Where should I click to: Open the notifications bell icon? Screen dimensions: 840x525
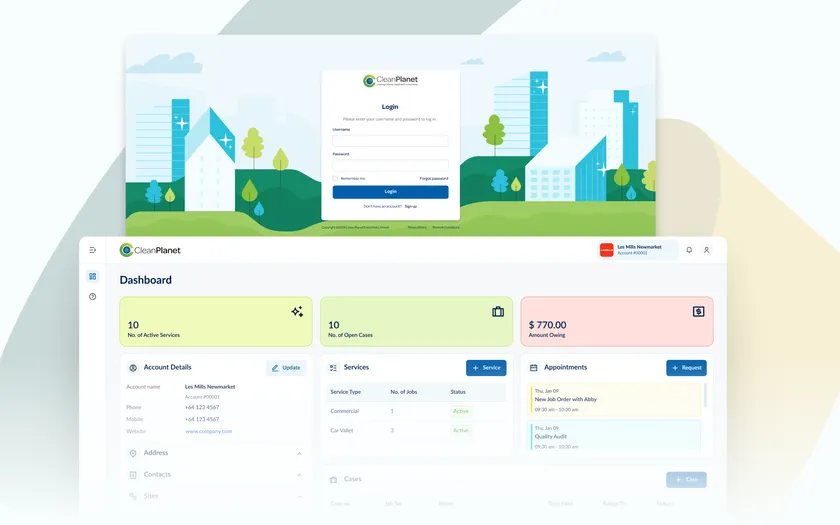(x=689, y=250)
